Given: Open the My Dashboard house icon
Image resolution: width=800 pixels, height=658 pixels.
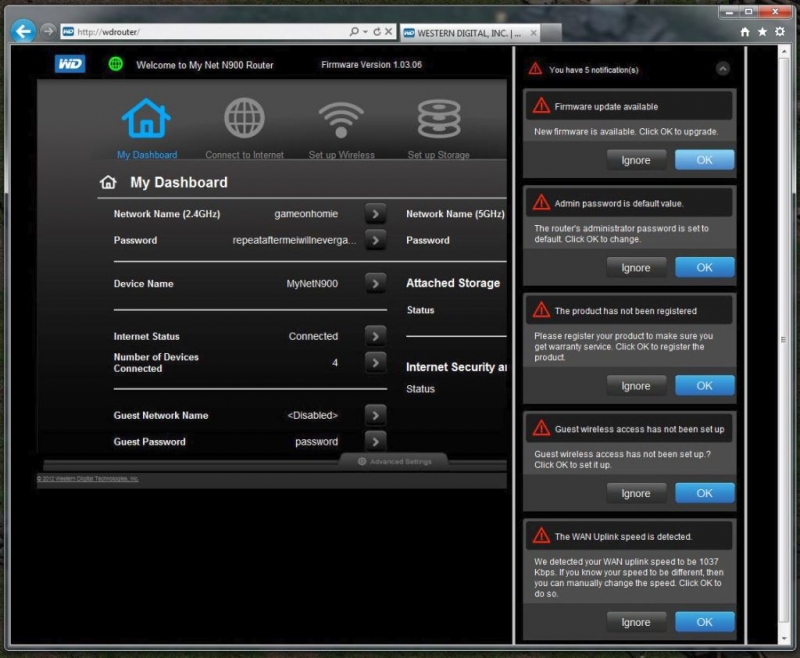Looking at the screenshot, I should pyautogui.click(x=146, y=118).
